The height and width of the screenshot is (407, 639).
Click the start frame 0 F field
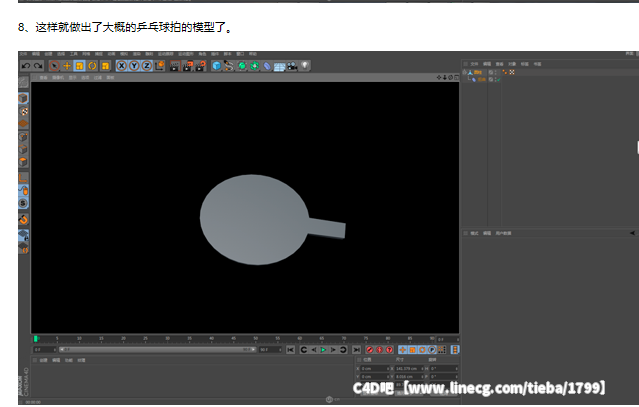tap(44, 350)
